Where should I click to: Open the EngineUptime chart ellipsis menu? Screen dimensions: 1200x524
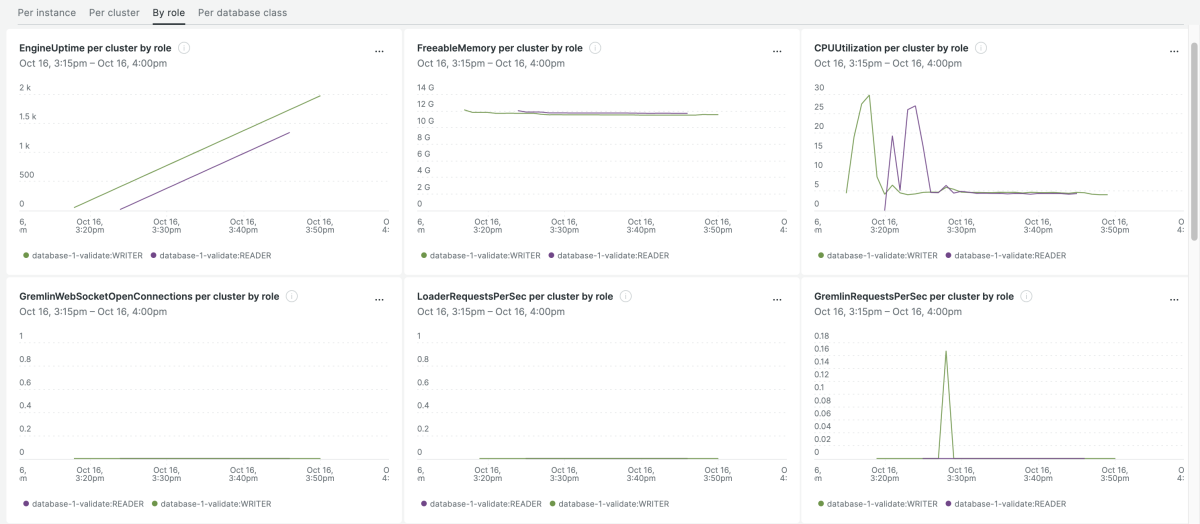click(379, 51)
